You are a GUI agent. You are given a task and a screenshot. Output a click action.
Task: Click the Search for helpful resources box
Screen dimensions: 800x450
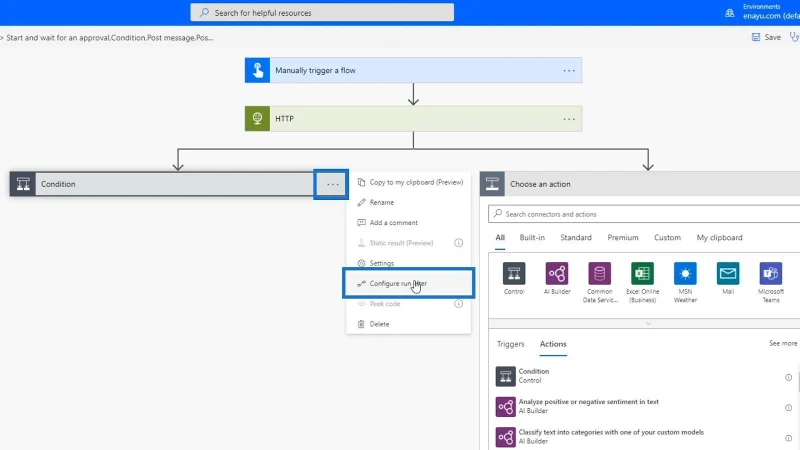(322, 13)
